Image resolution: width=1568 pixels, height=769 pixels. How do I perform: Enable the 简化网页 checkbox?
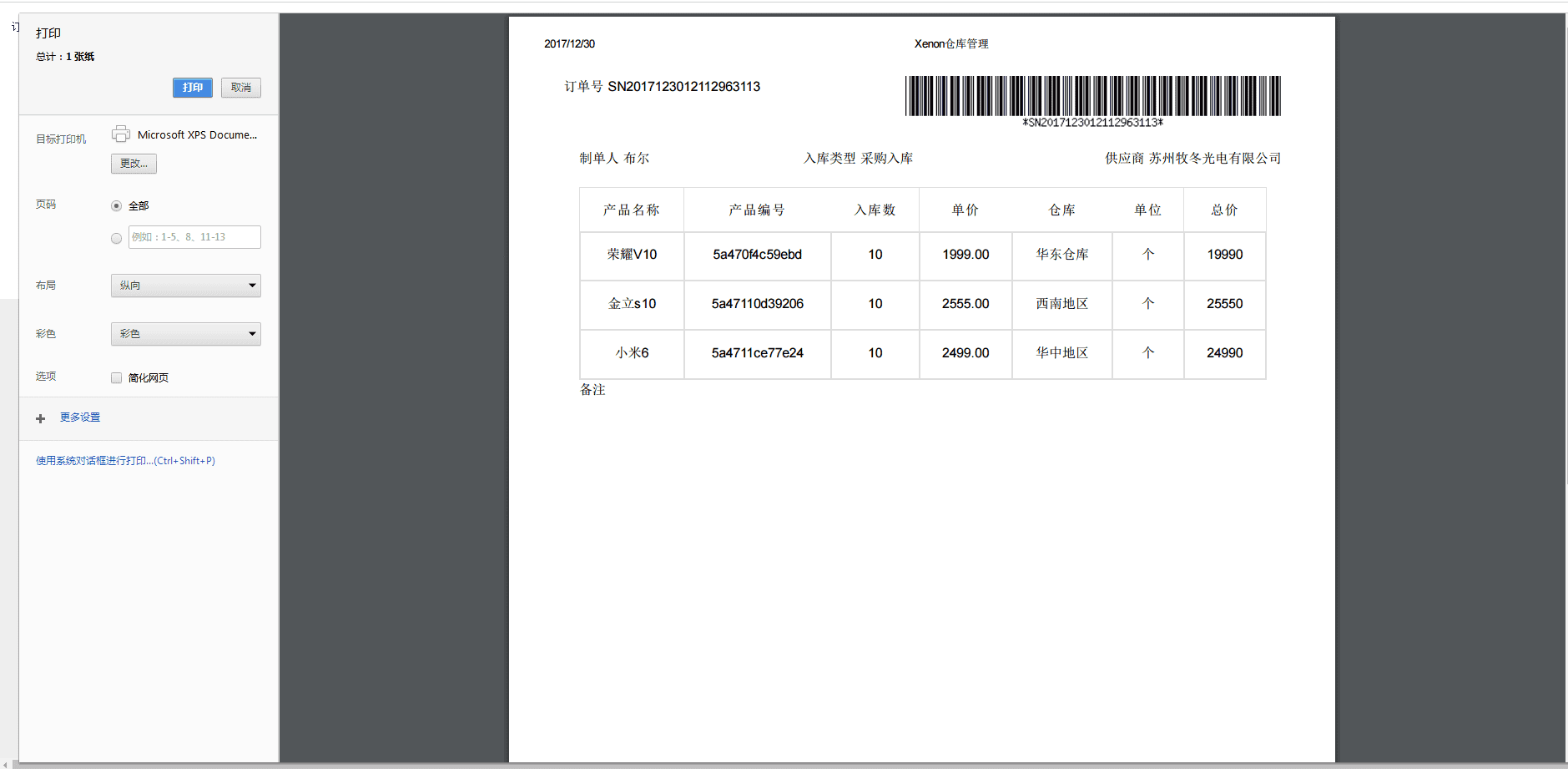[x=116, y=377]
